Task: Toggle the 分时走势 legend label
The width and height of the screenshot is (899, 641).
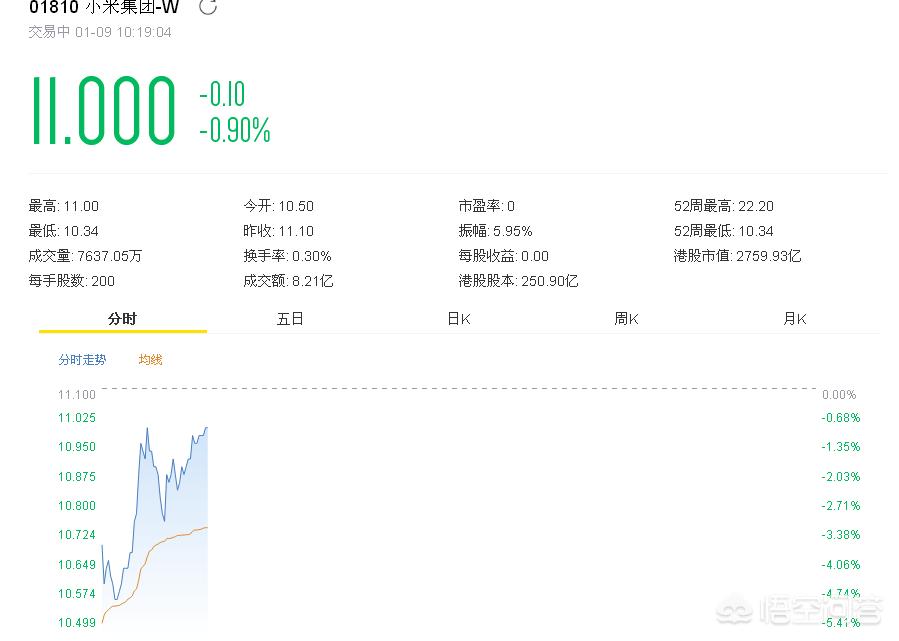Action: (x=82, y=359)
